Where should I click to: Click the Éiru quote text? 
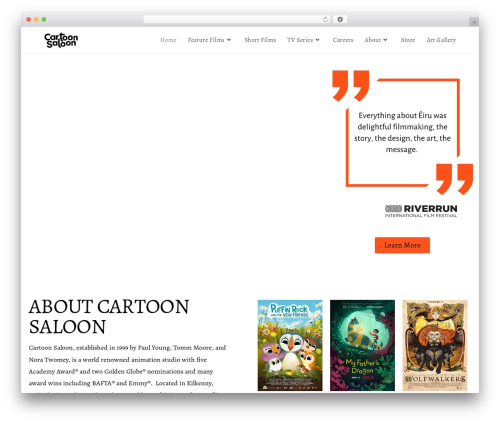click(x=402, y=132)
